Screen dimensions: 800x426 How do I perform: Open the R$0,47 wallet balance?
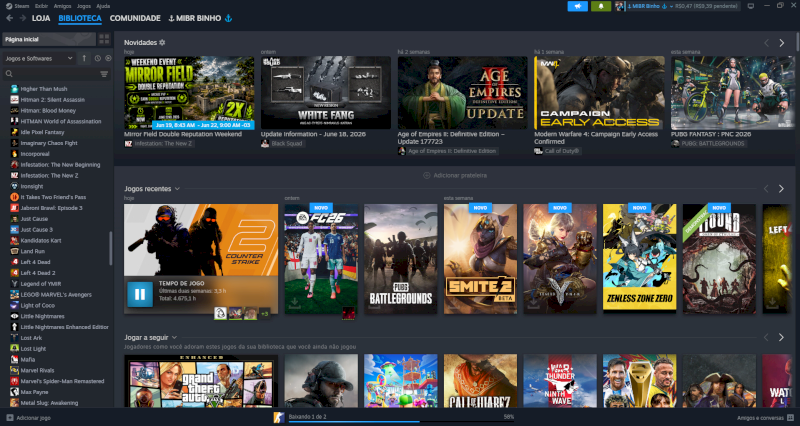click(706, 6)
